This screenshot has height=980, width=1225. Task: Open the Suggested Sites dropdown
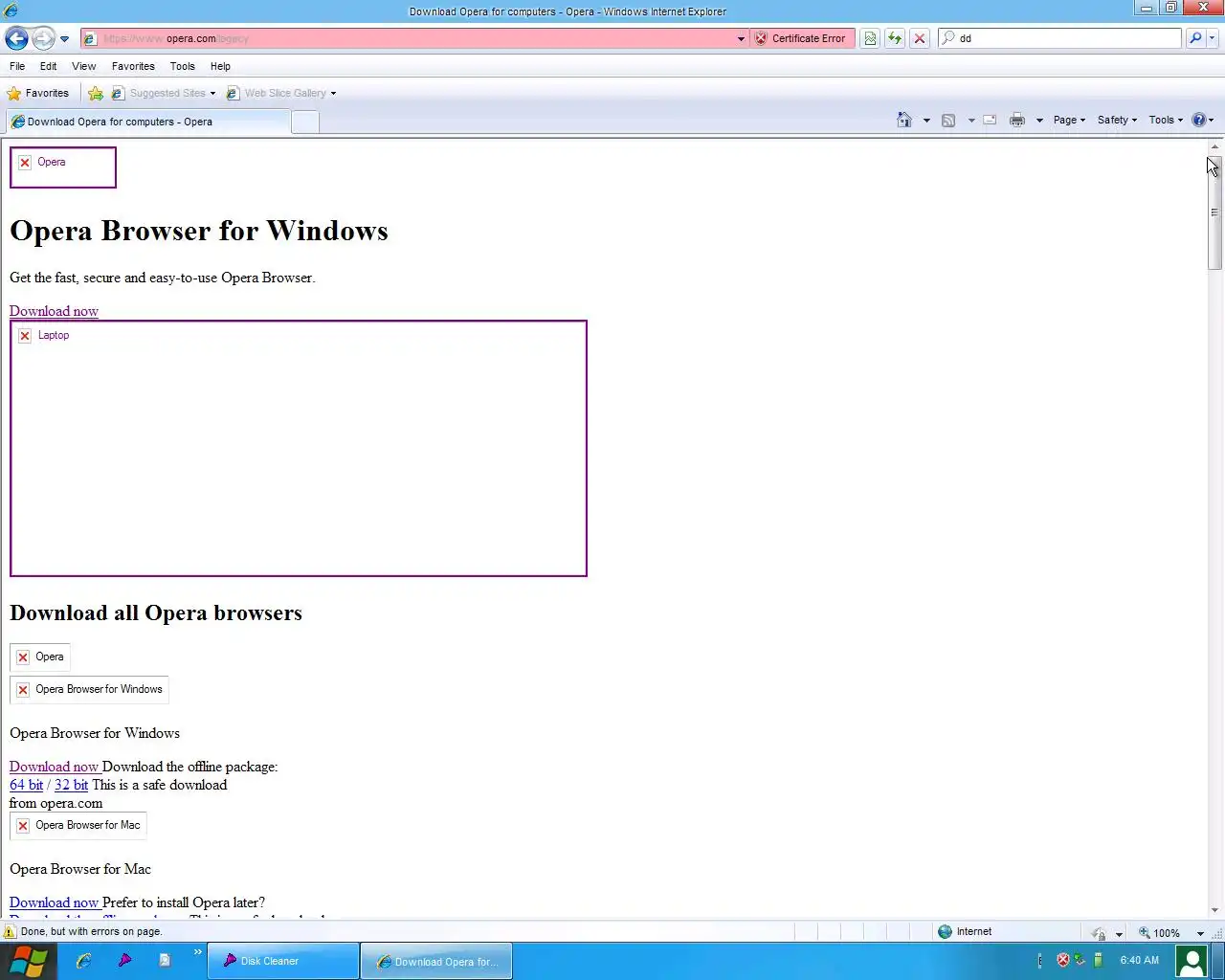pyautogui.click(x=164, y=93)
